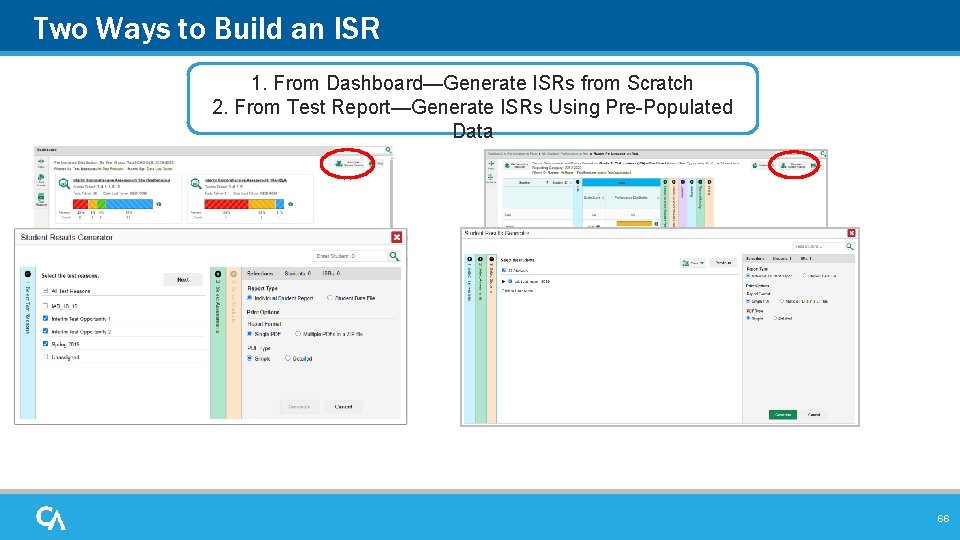Image resolution: width=960 pixels, height=540 pixels.
Task: Choose Multiple PDFs in a ZIP file option
Action: [x=298, y=334]
